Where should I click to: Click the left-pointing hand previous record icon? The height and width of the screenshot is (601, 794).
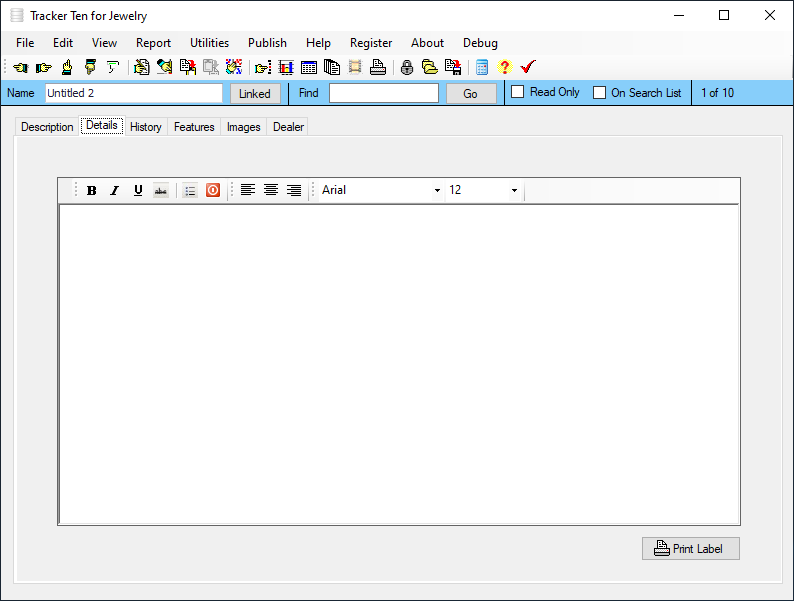[21, 67]
